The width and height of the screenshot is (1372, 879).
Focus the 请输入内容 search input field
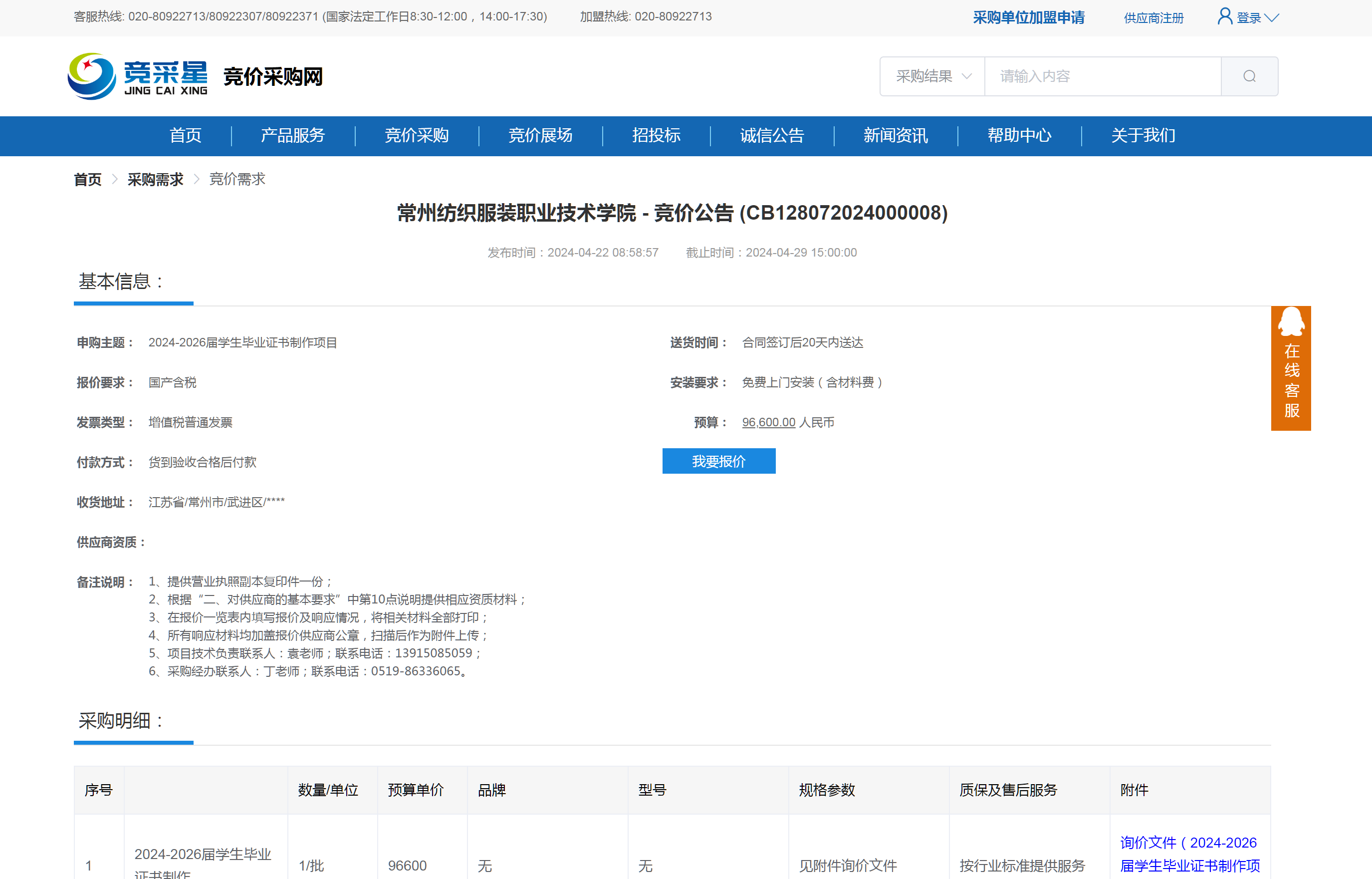point(1102,76)
